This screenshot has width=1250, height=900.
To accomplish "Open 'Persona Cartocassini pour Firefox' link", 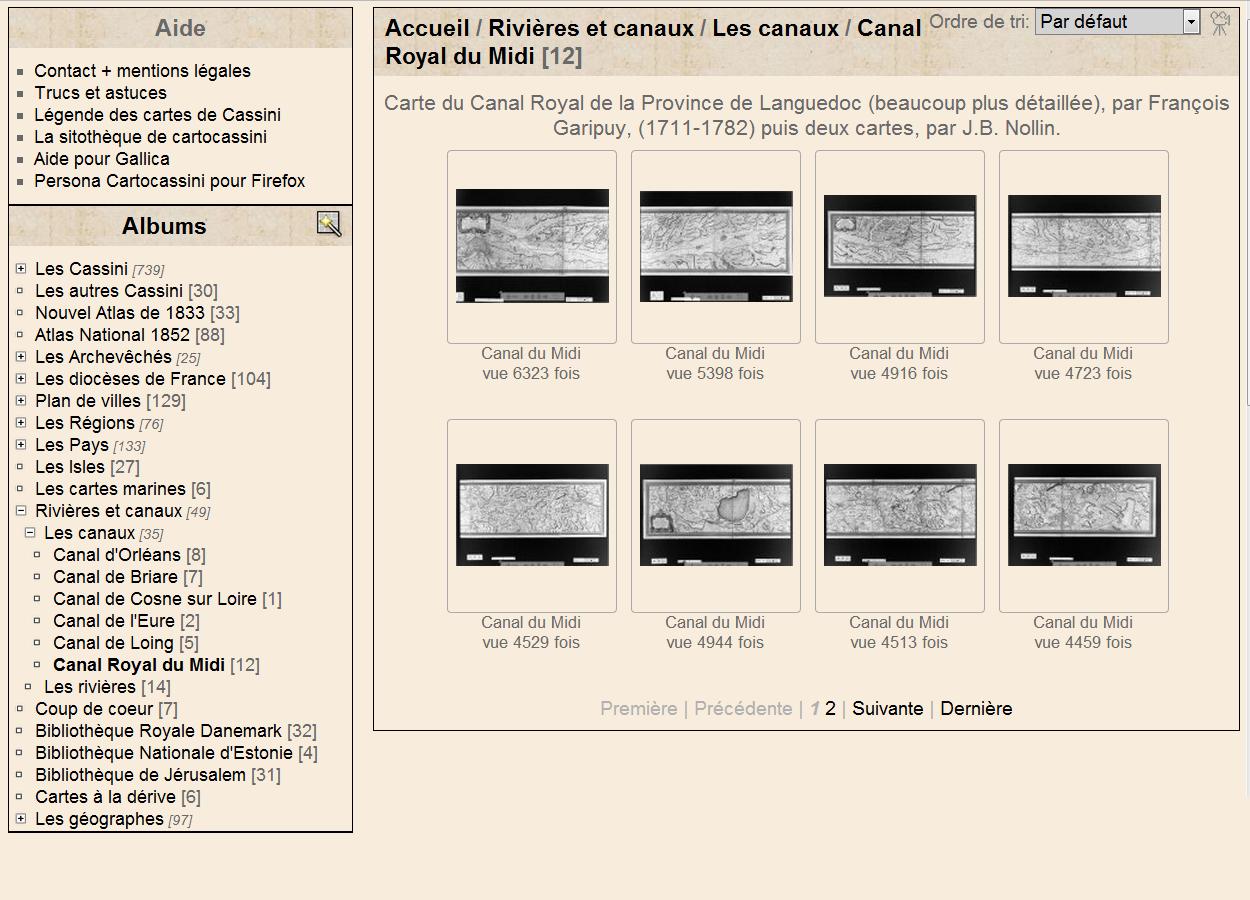I will tap(169, 181).
